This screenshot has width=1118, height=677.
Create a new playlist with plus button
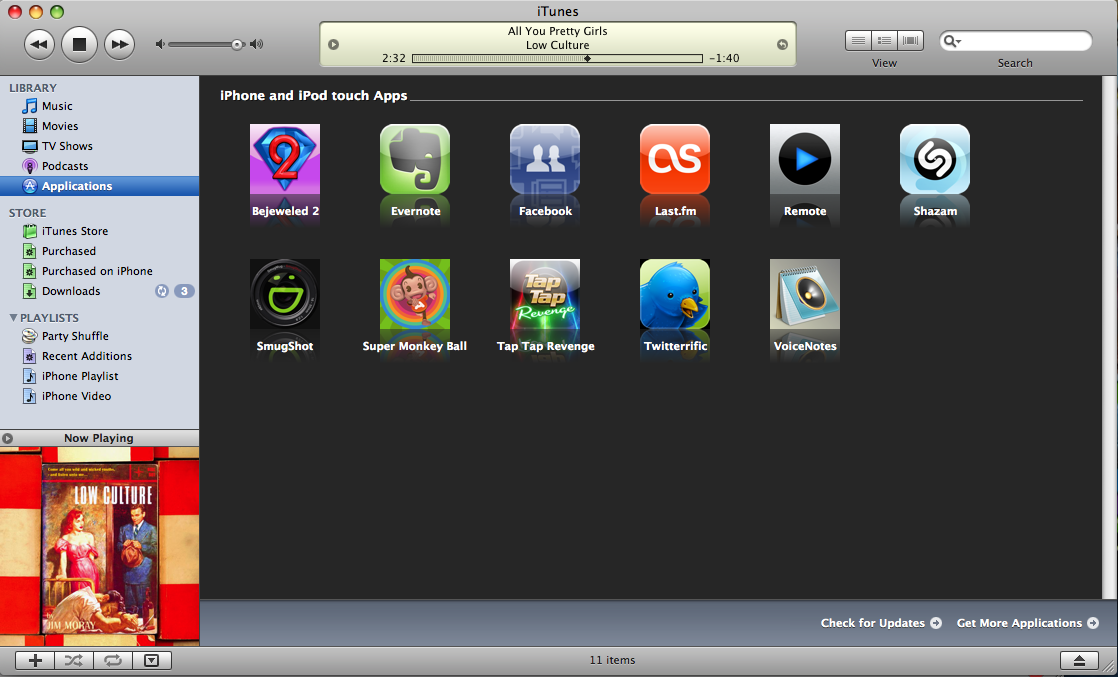click(35, 661)
